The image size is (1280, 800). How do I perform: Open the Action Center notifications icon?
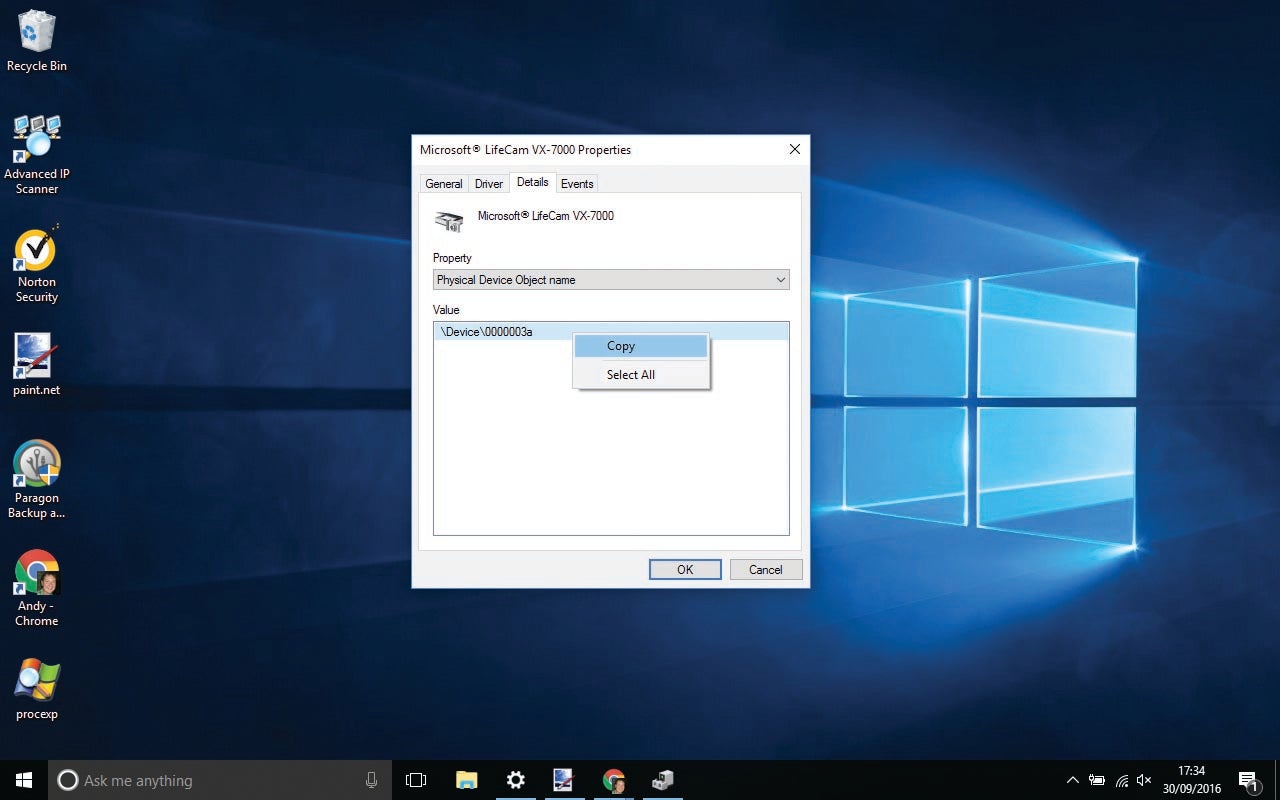[x=1249, y=780]
